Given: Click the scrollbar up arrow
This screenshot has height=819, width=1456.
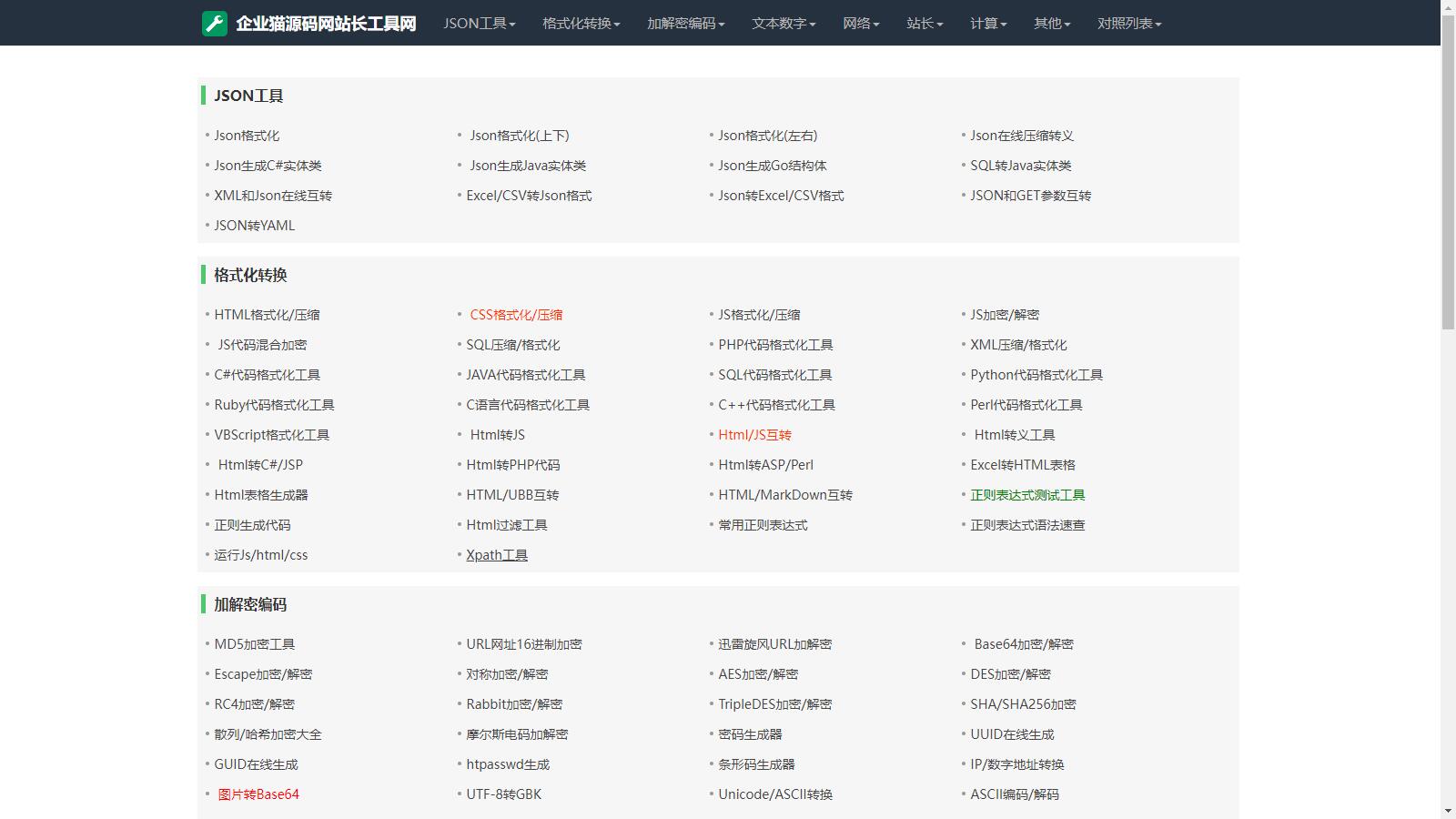Looking at the screenshot, I should click(1448, 7).
